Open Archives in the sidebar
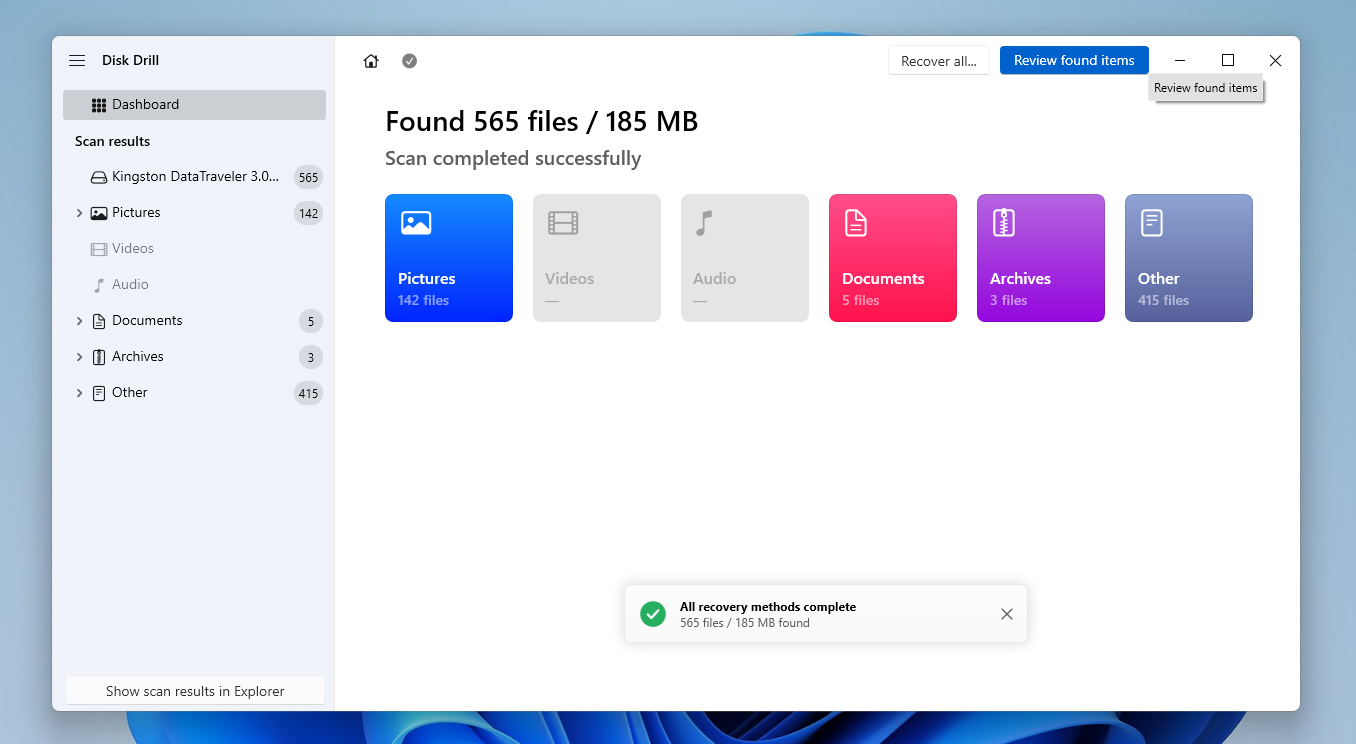Screen dimensions: 1356x744 (x=194, y=357)
